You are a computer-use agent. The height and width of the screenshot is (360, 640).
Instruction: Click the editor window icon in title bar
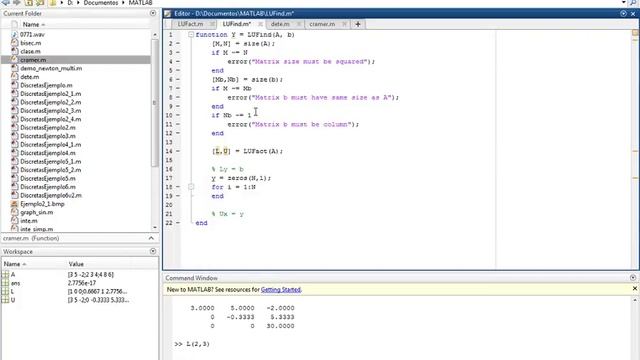tap(168, 13)
